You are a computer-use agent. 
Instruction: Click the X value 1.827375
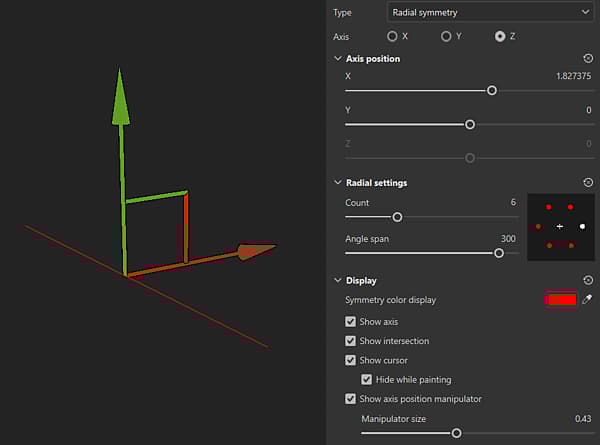tap(573, 76)
